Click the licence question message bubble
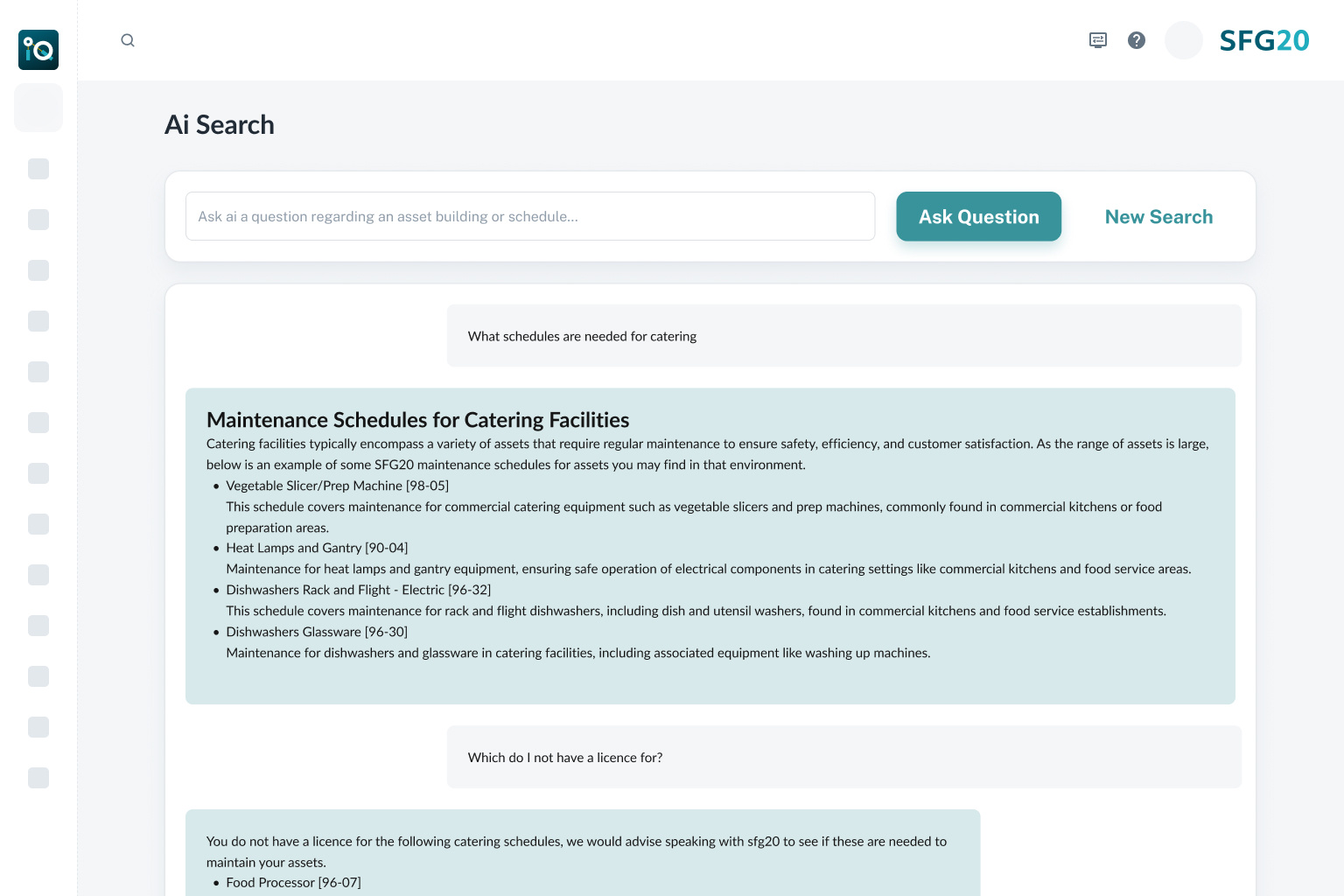This screenshot has height=896, width=1344. [x=843, y=757]
